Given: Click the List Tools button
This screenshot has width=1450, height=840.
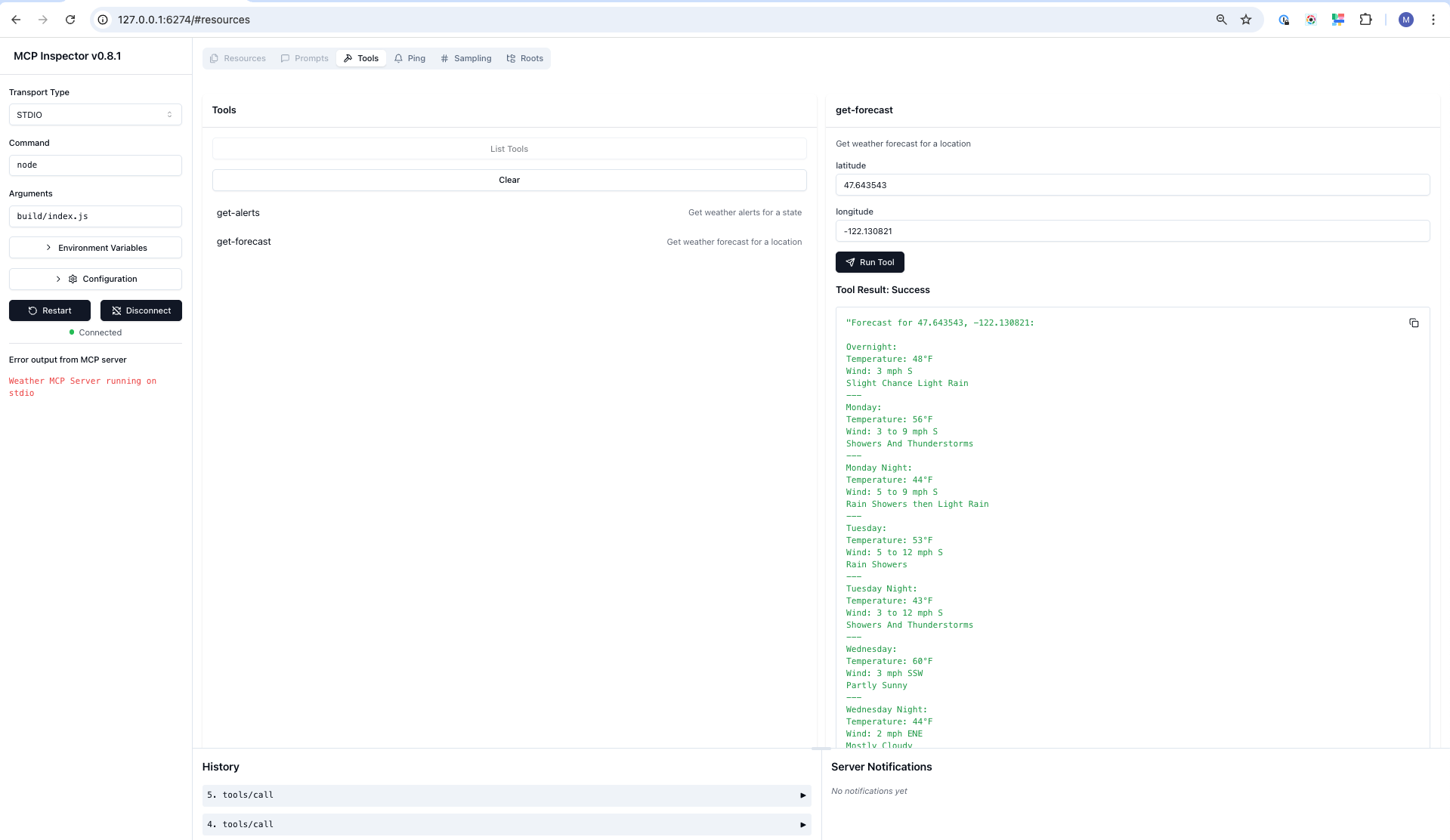Looking at the screenshot, I should click(x=509, y=149).
